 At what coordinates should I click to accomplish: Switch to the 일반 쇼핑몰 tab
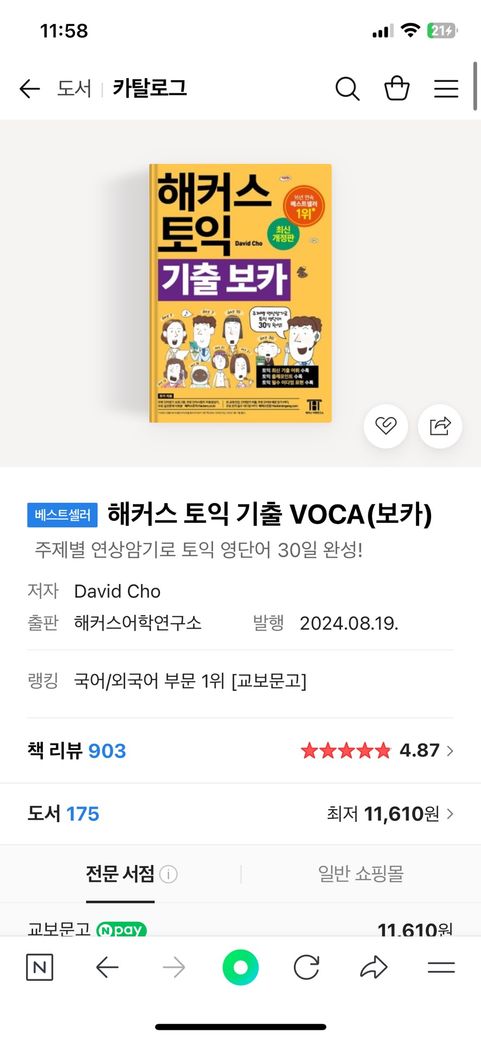360,874
